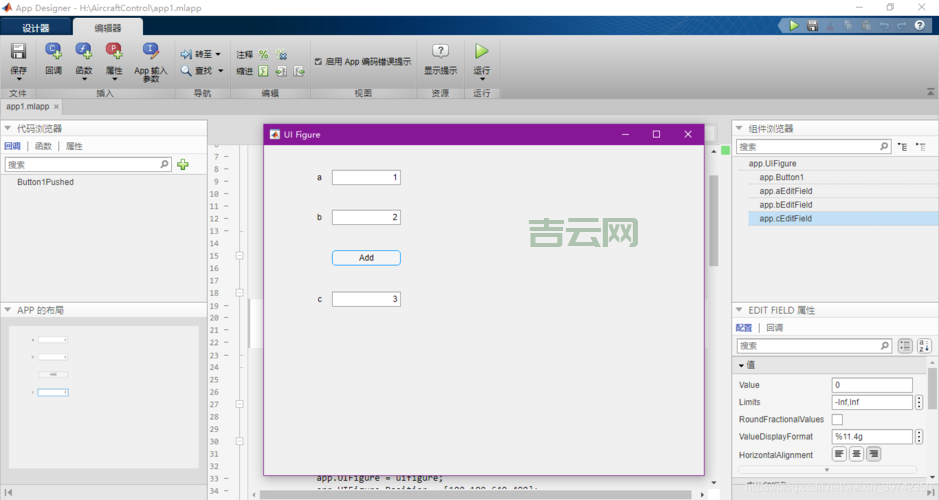Collapse the Component Browser (组件浏览器) panel
Viewport: 939px width, 500px height.
tap(739, 128)
